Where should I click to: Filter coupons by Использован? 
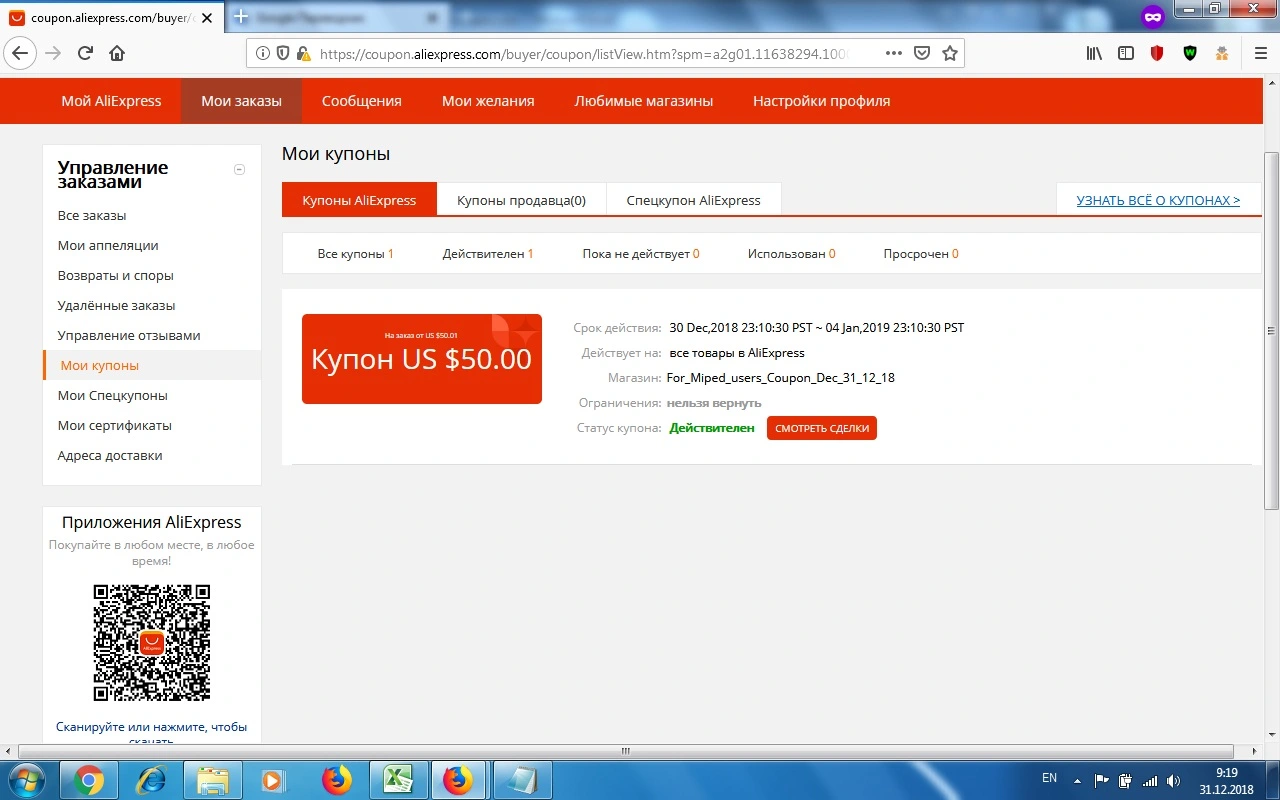(792, 254)
